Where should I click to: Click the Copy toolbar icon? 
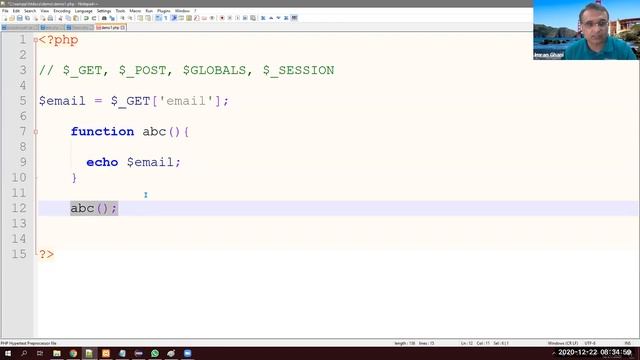tap(68, 18)
